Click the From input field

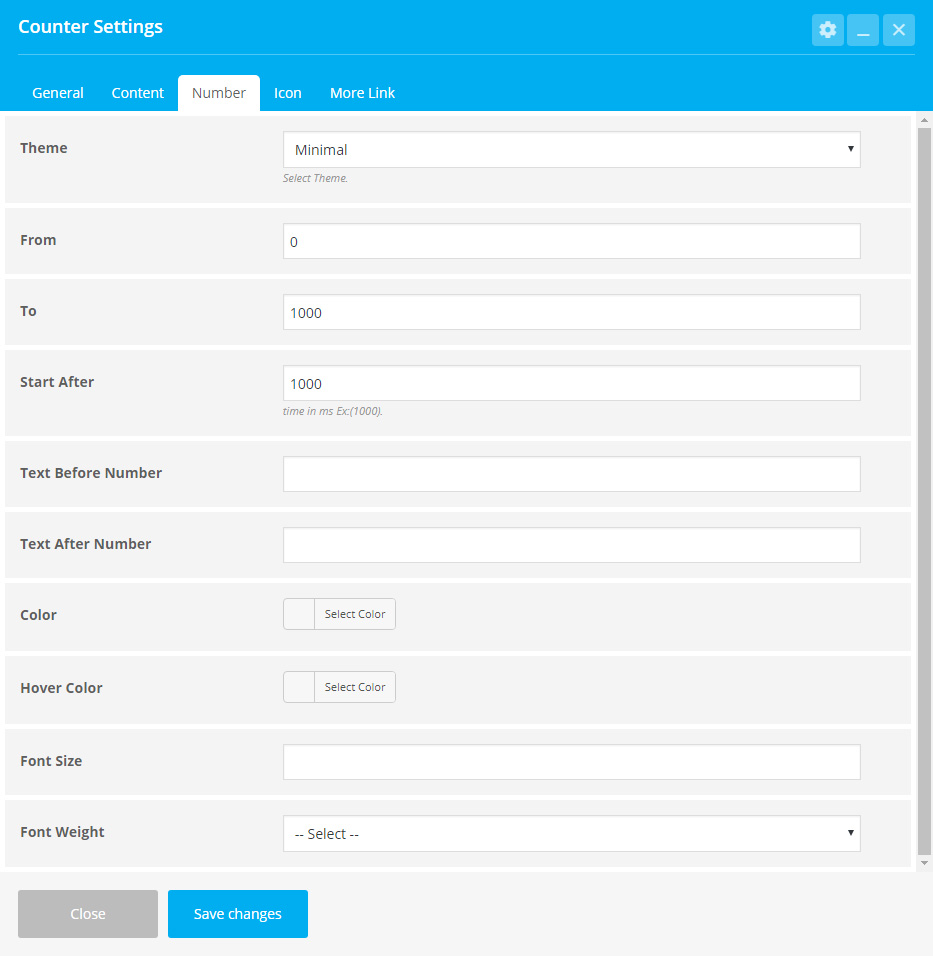pos(572,241)
